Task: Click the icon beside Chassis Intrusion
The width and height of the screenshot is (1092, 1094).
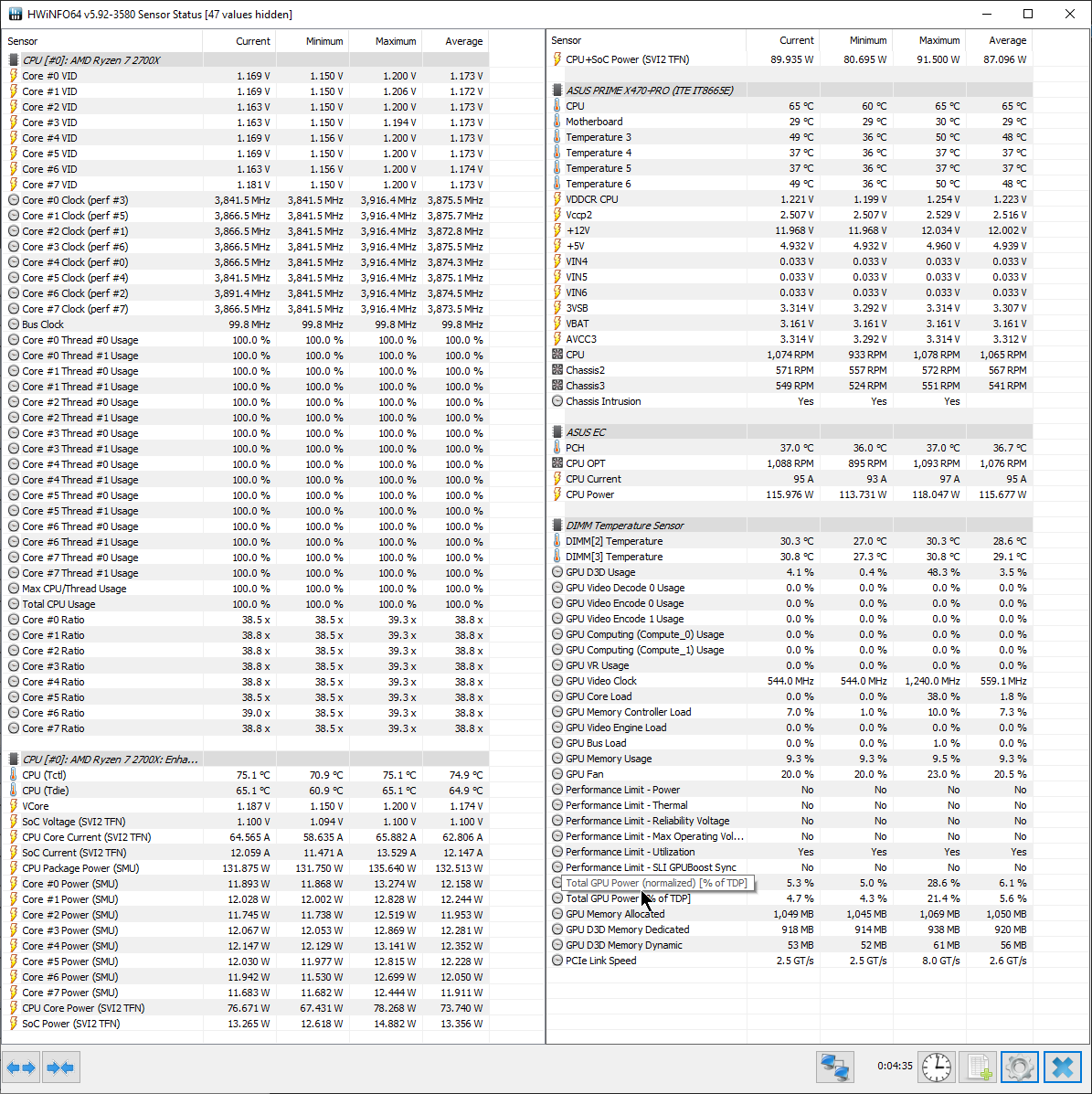Action: [x=557, y=401]
